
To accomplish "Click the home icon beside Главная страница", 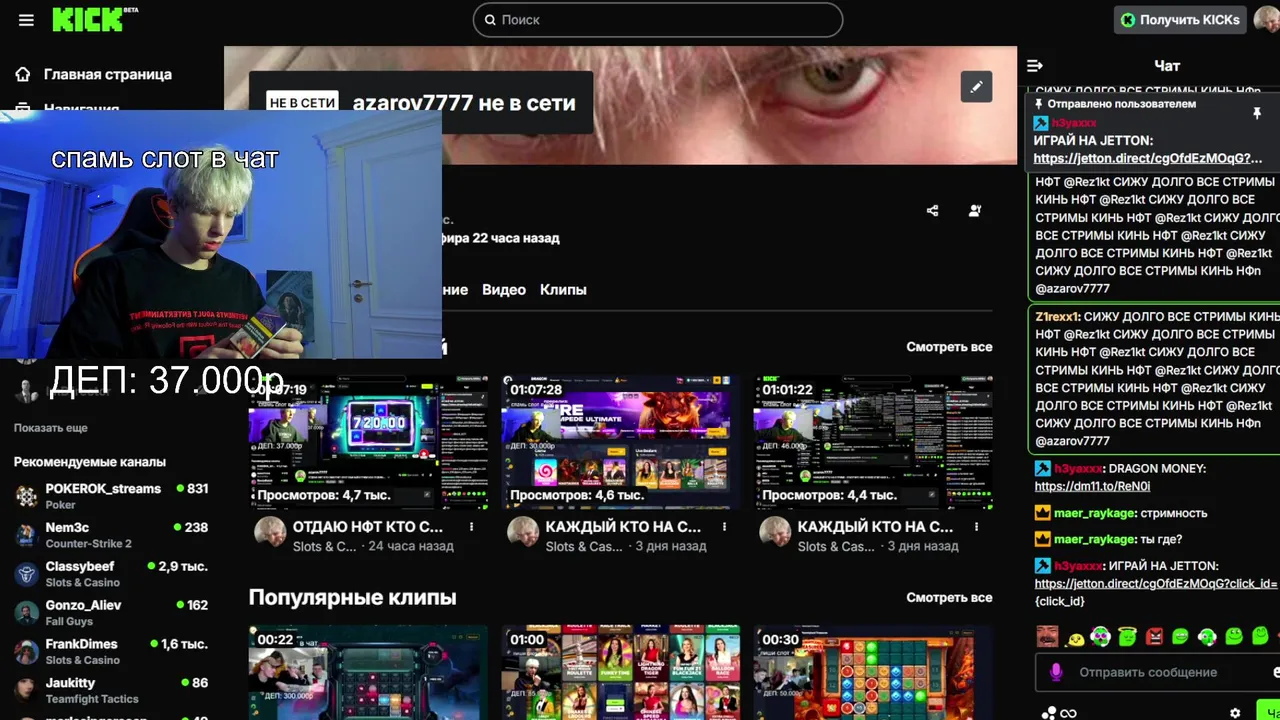I will point(23,74).
